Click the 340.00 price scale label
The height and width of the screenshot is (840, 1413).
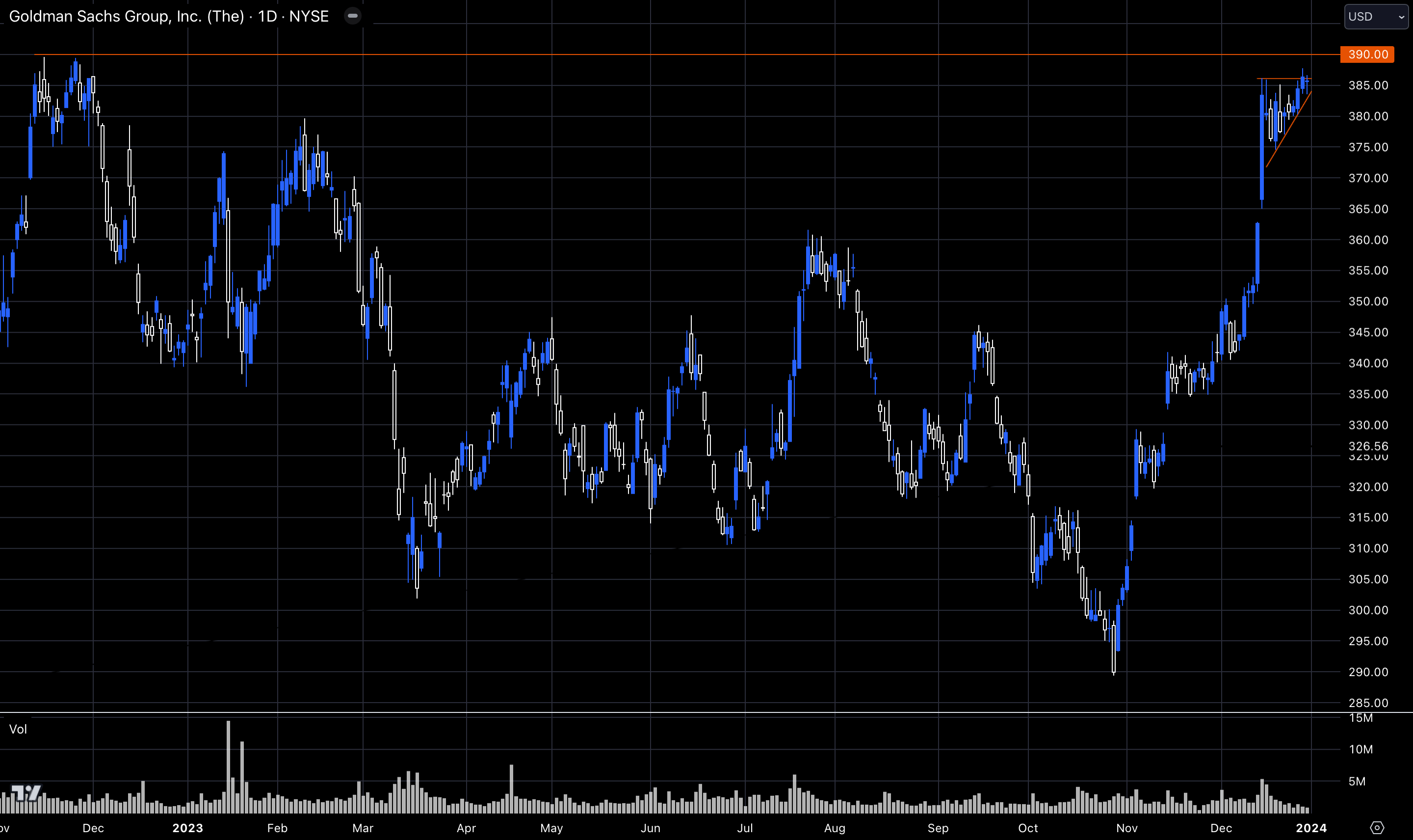pos(1368,363)
